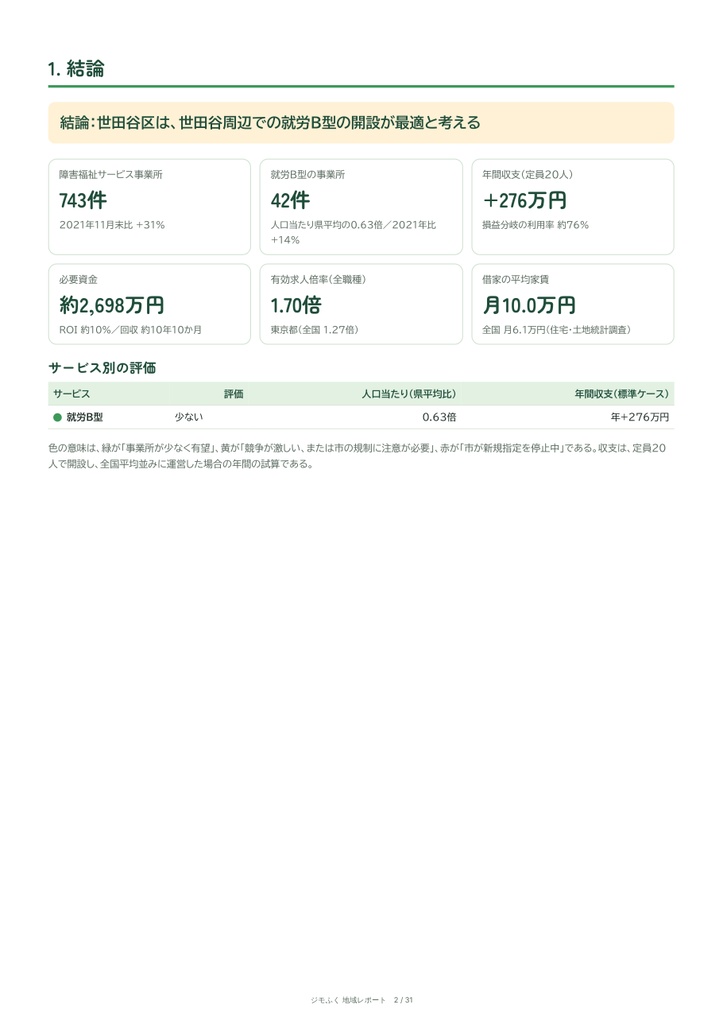Click the text '人口当たり県平均の0.63倍'

coord(327,225)
